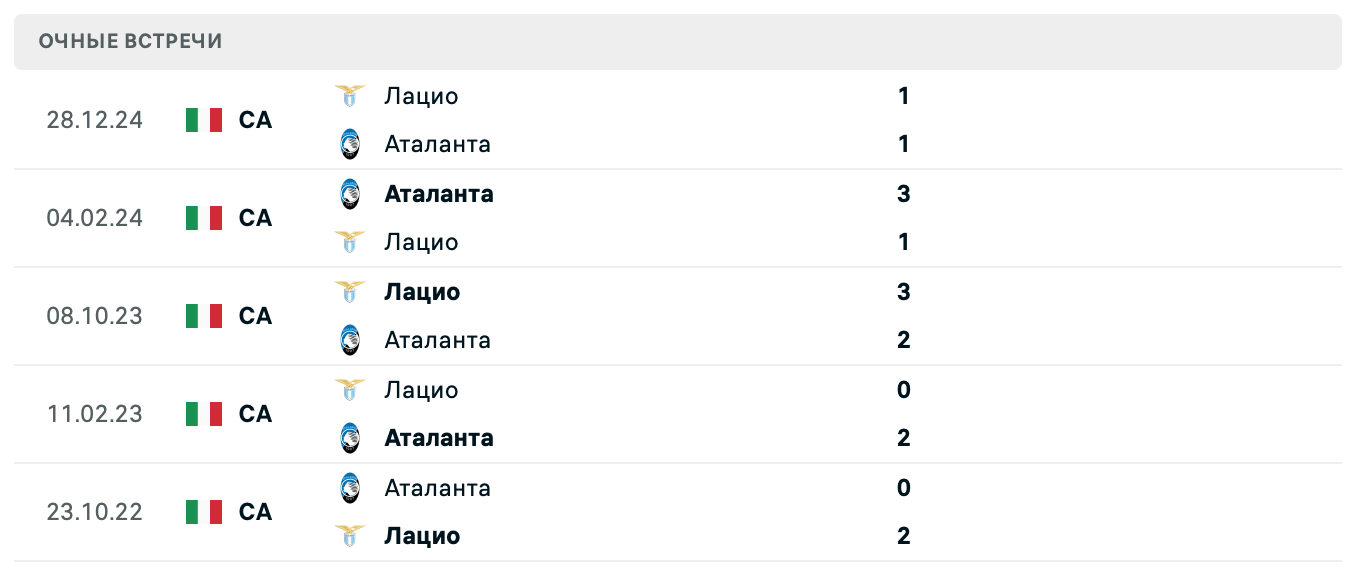1356x576 pixels.
Task: Click Italy flag next to 28.12.24
Action: [x=204, y=120]
